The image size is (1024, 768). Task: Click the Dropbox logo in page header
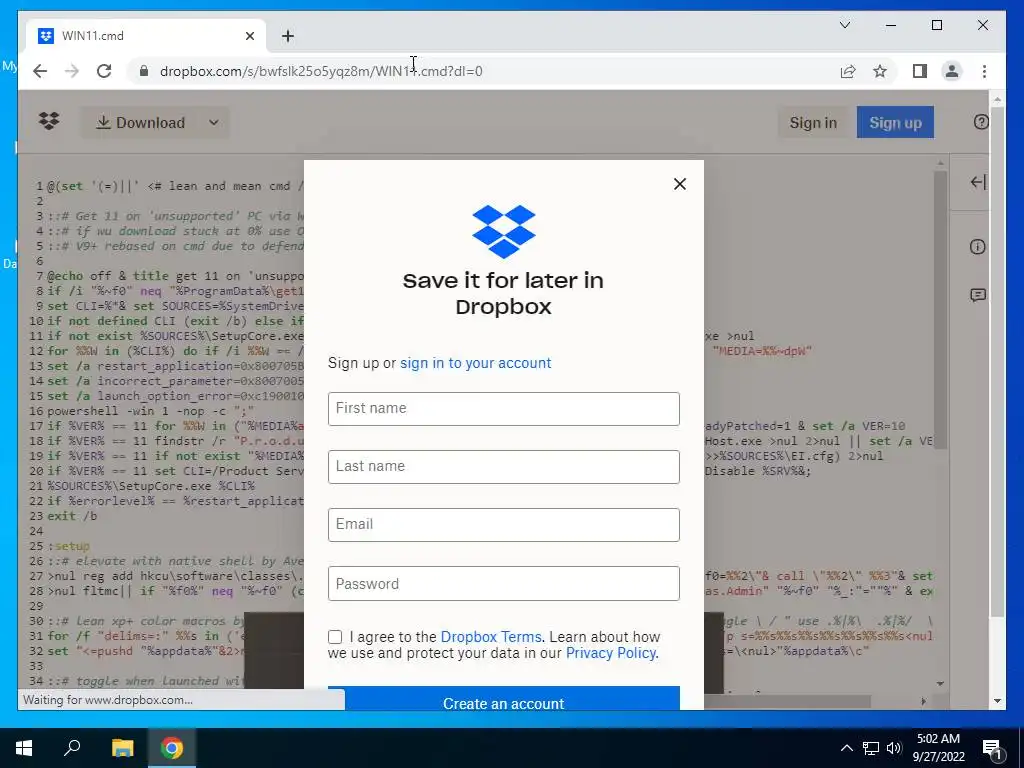point(49,121)
